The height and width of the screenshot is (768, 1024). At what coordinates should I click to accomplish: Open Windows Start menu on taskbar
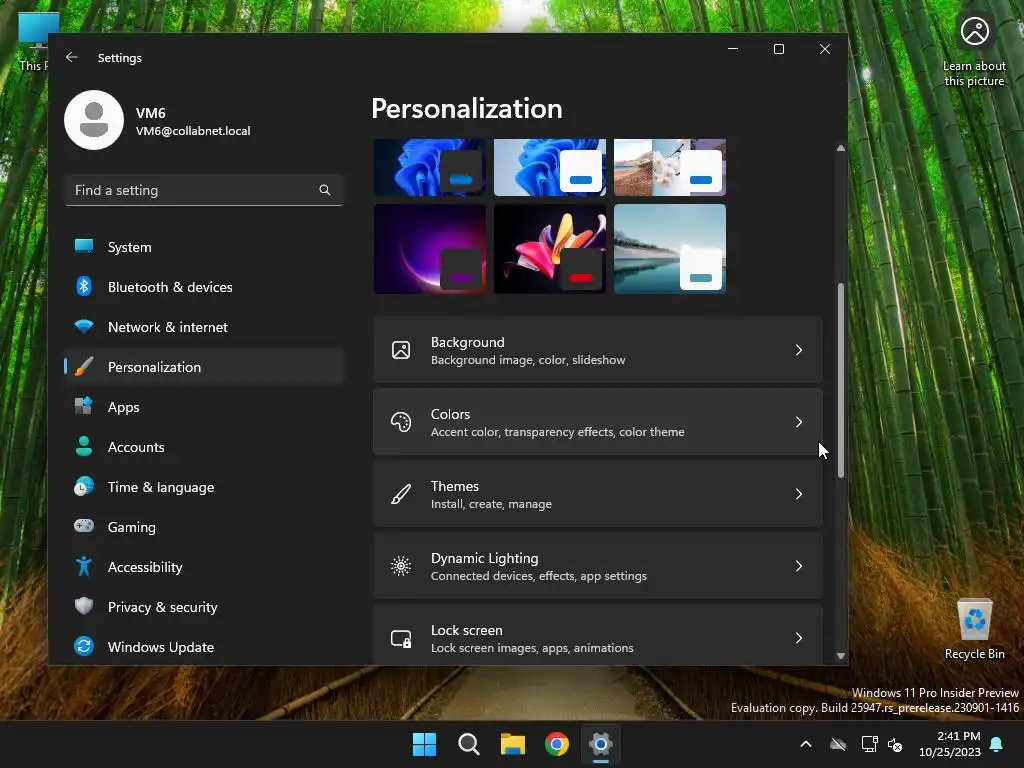(x=424, y=744)
